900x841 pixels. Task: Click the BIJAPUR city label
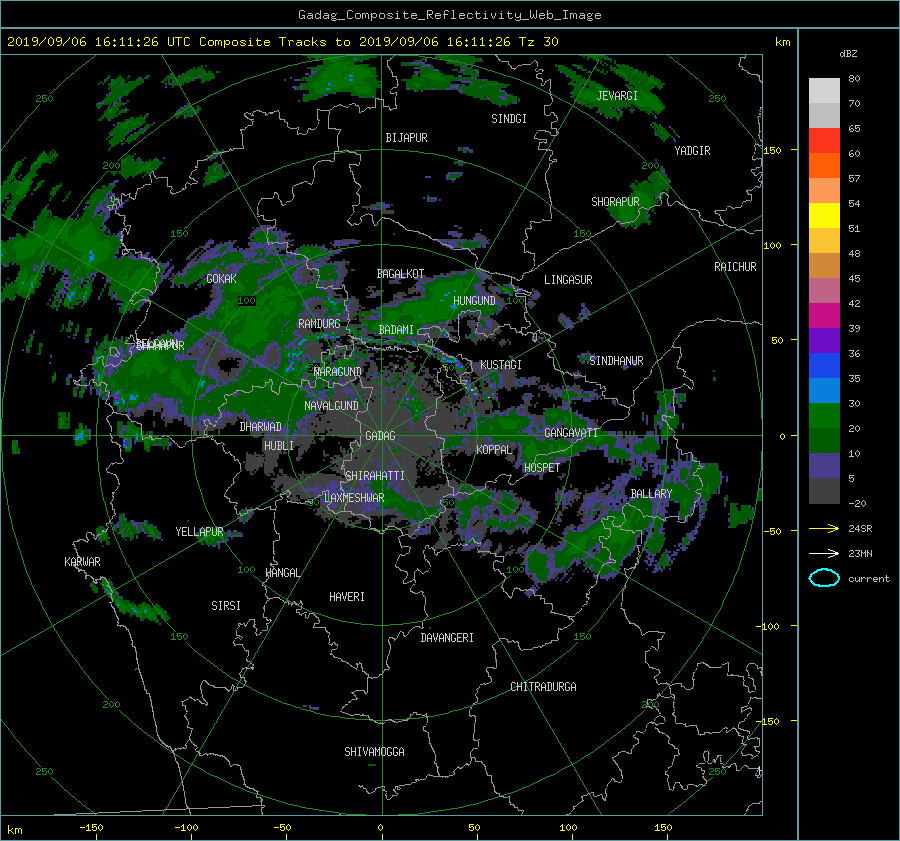click(x=406, y=138)
